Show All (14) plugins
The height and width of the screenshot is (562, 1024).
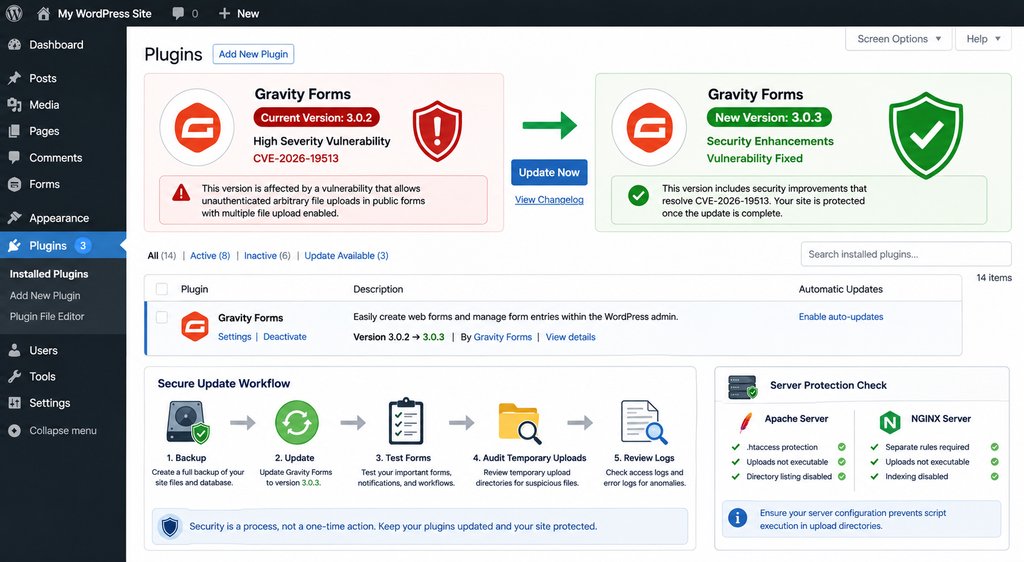coord(162,256)
